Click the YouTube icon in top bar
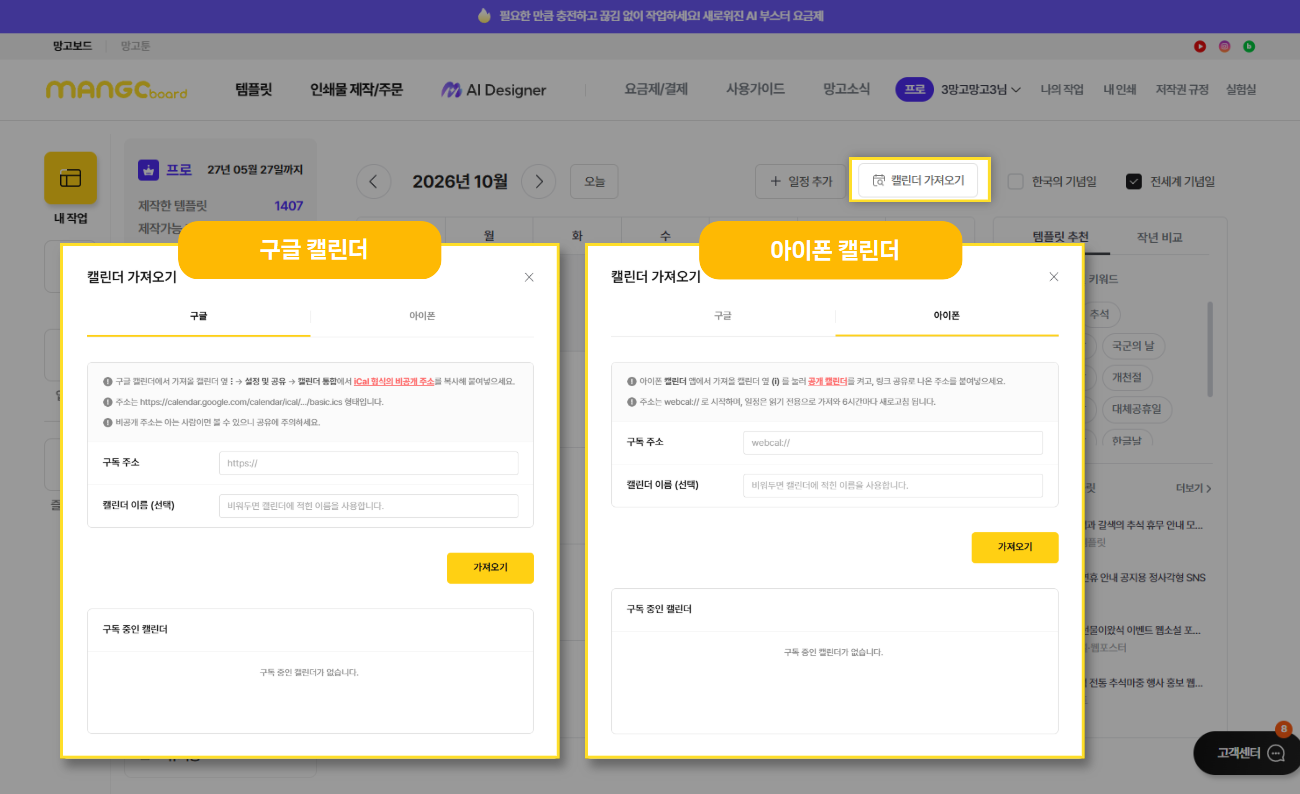Image resolution: width=1300 pixels, height=794 pixels. pos(1199,46)
